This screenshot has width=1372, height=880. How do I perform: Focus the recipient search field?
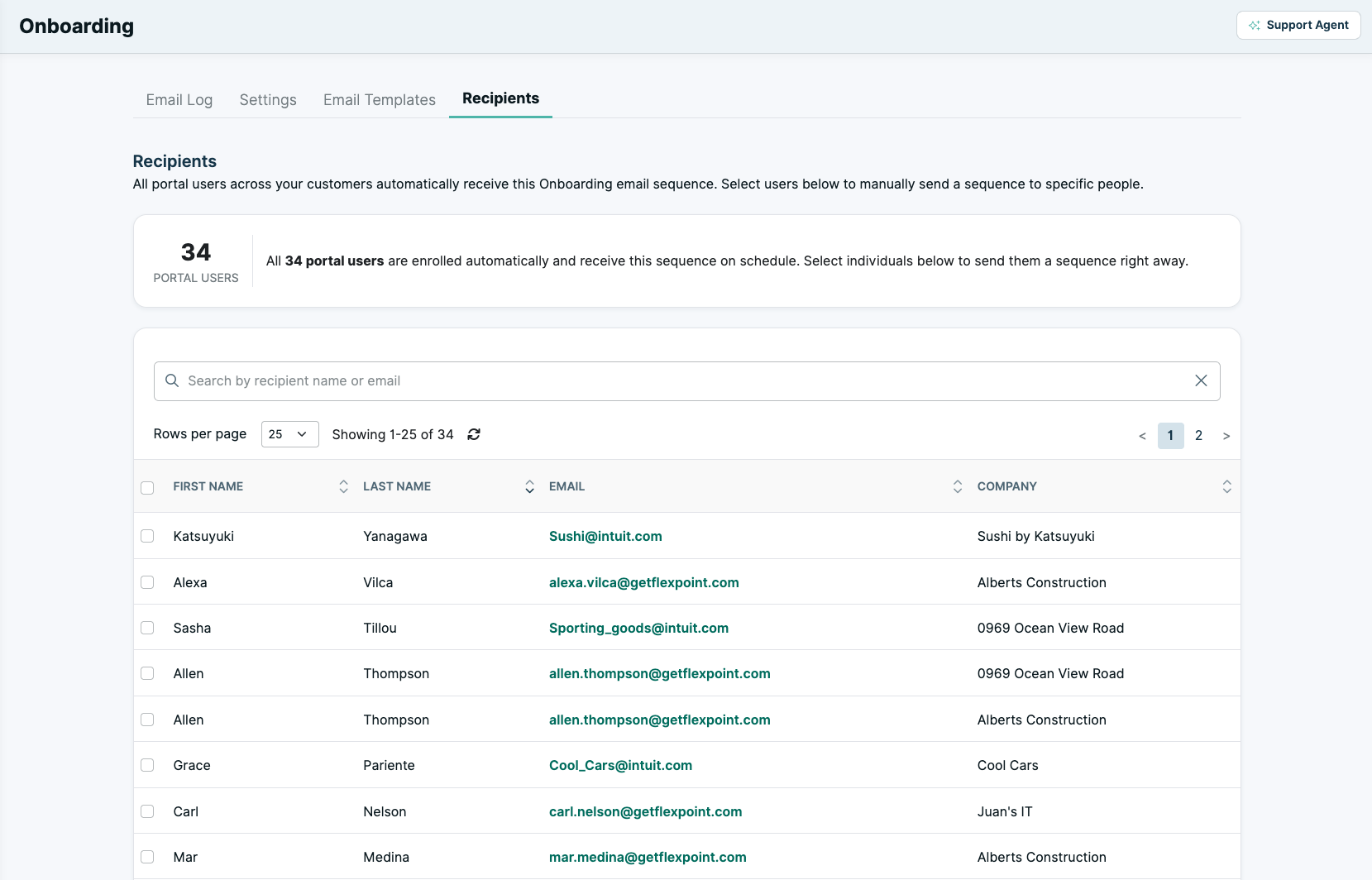click(686, 380)
